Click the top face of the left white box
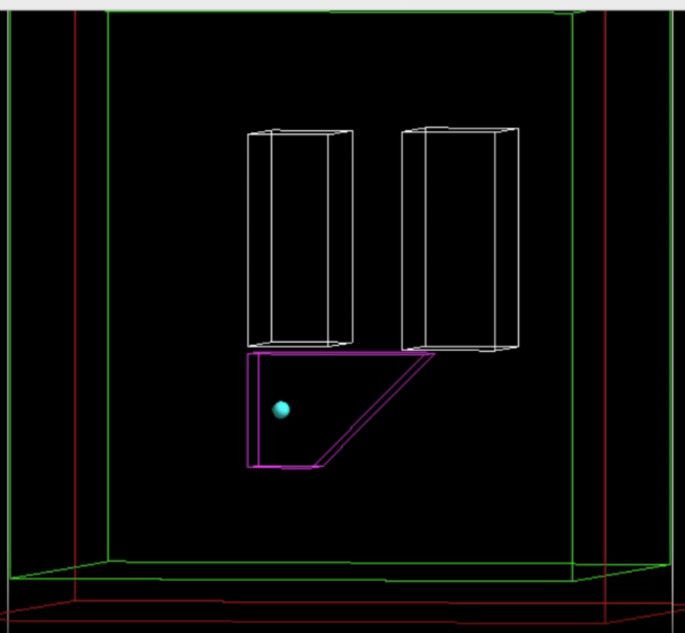Screen dimensions: 685x633 click(300, 133)
